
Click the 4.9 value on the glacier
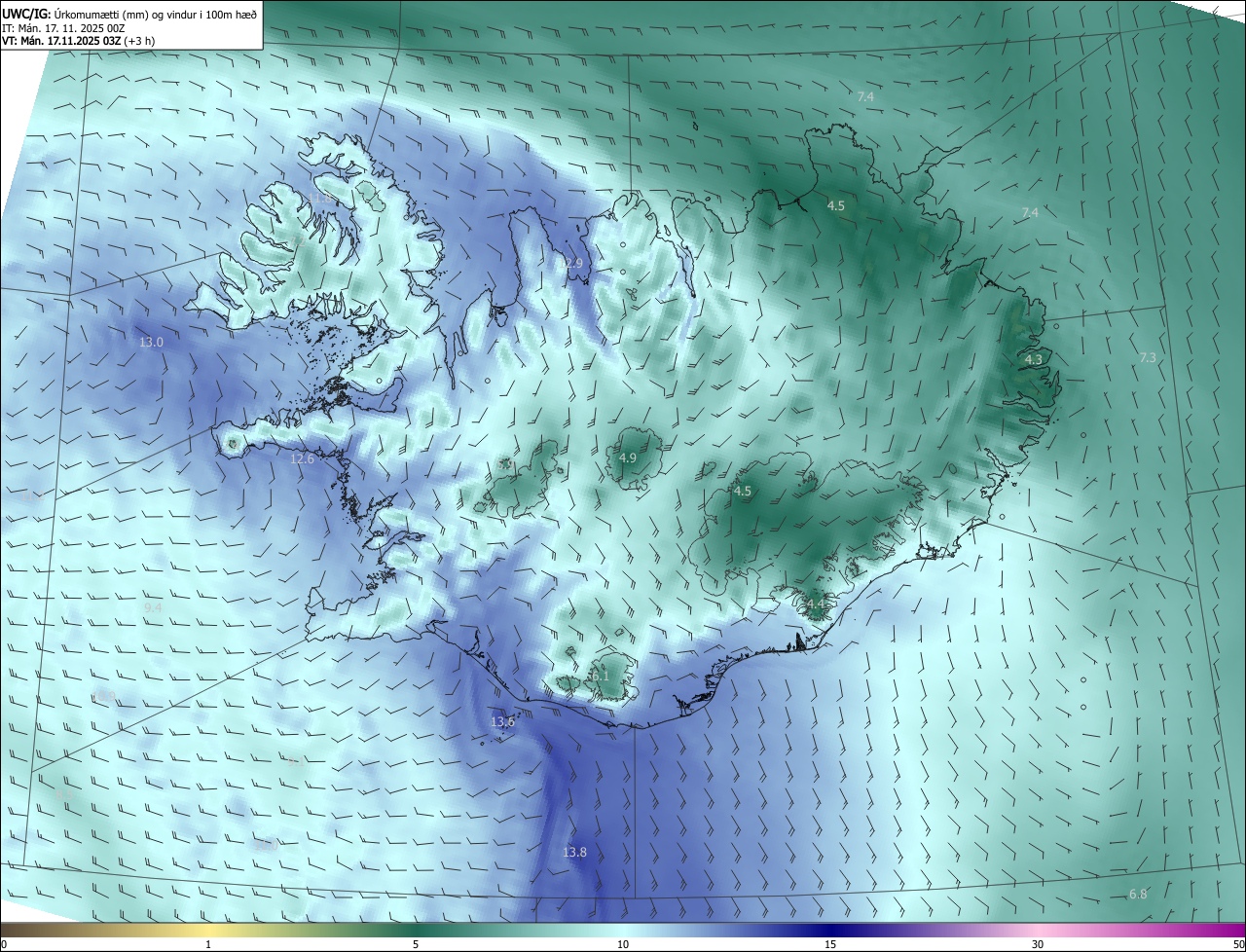pos(628,458)
